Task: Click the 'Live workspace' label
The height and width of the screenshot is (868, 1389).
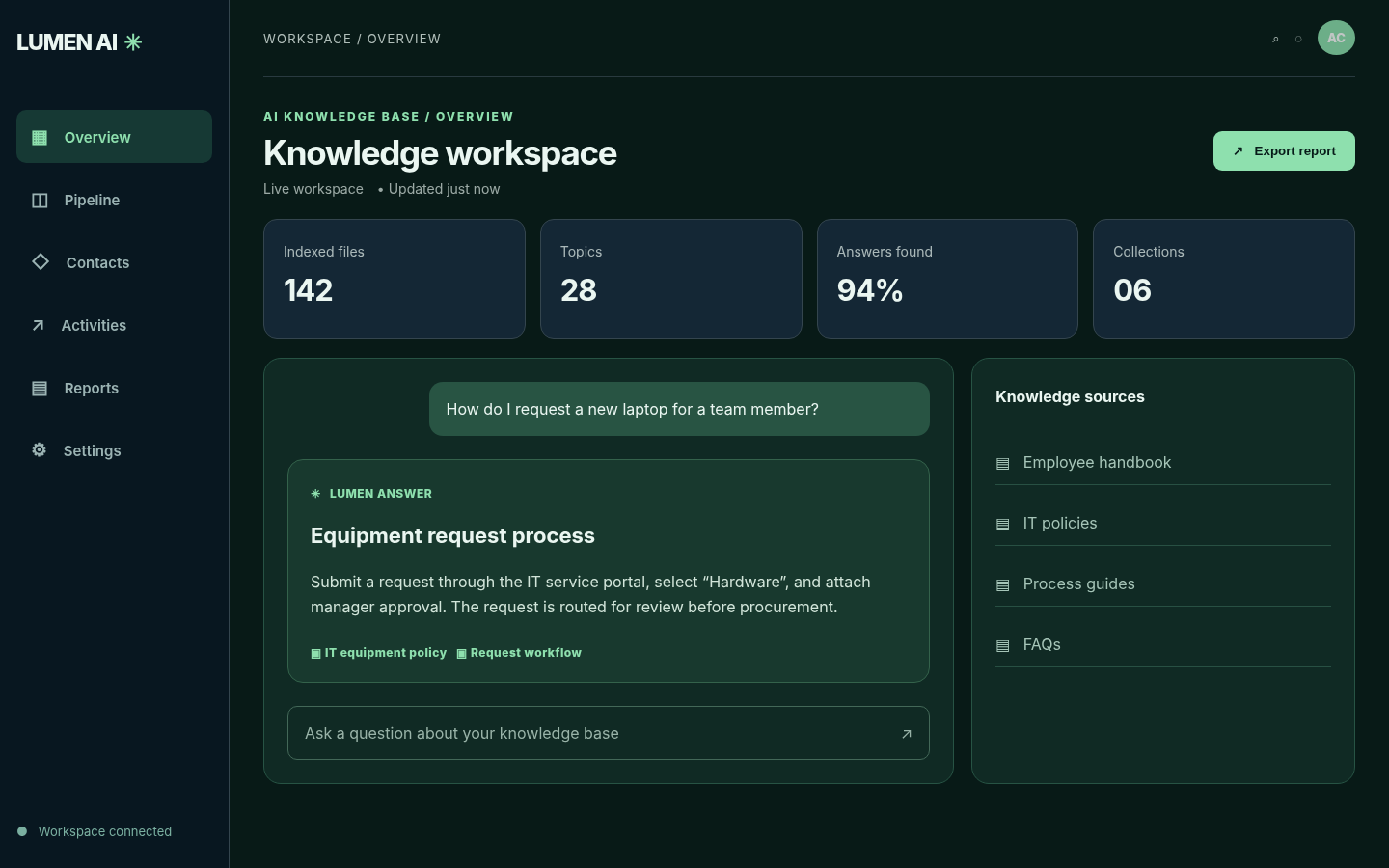Action: tap(313, 189)
